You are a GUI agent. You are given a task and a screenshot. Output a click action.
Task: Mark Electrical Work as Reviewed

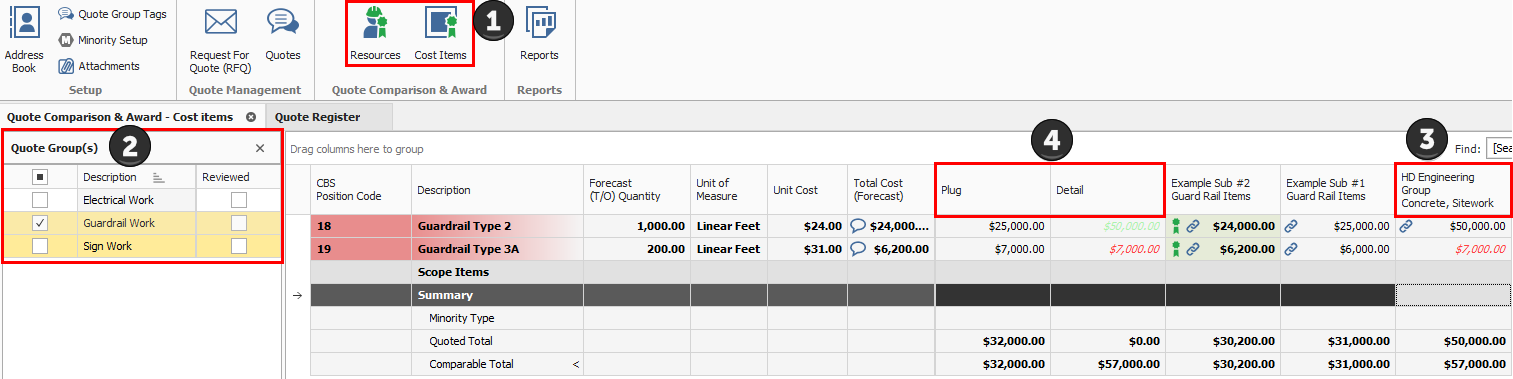click(238, 200)
